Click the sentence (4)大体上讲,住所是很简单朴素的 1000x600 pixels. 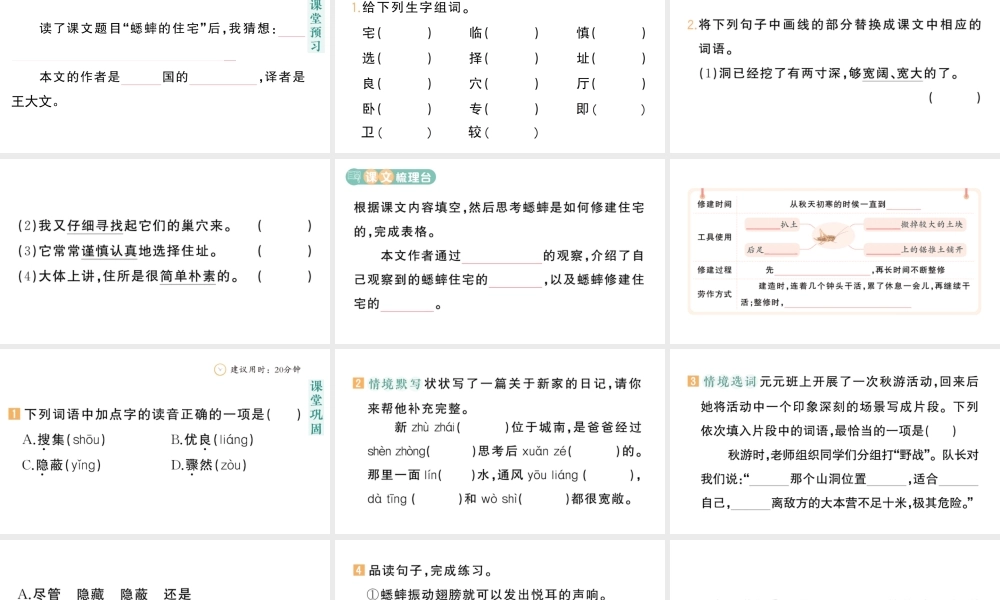tap(129, 277)
